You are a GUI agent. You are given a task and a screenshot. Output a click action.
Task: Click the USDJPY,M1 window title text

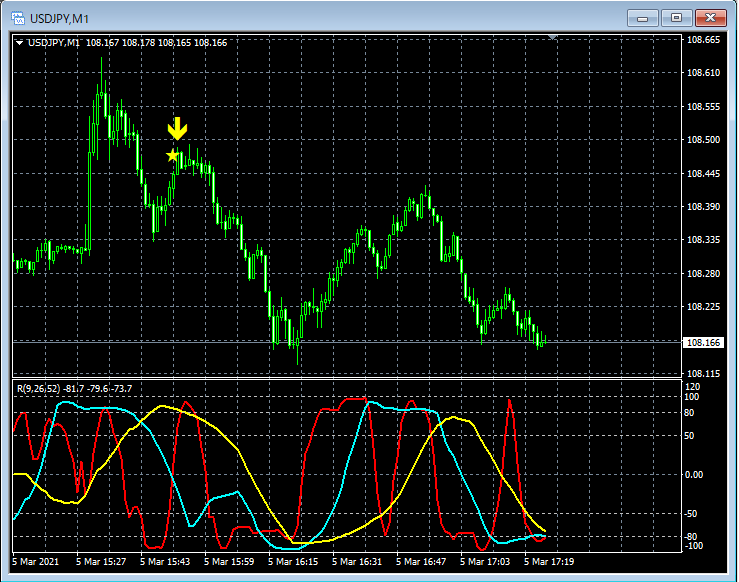point(59,19)
